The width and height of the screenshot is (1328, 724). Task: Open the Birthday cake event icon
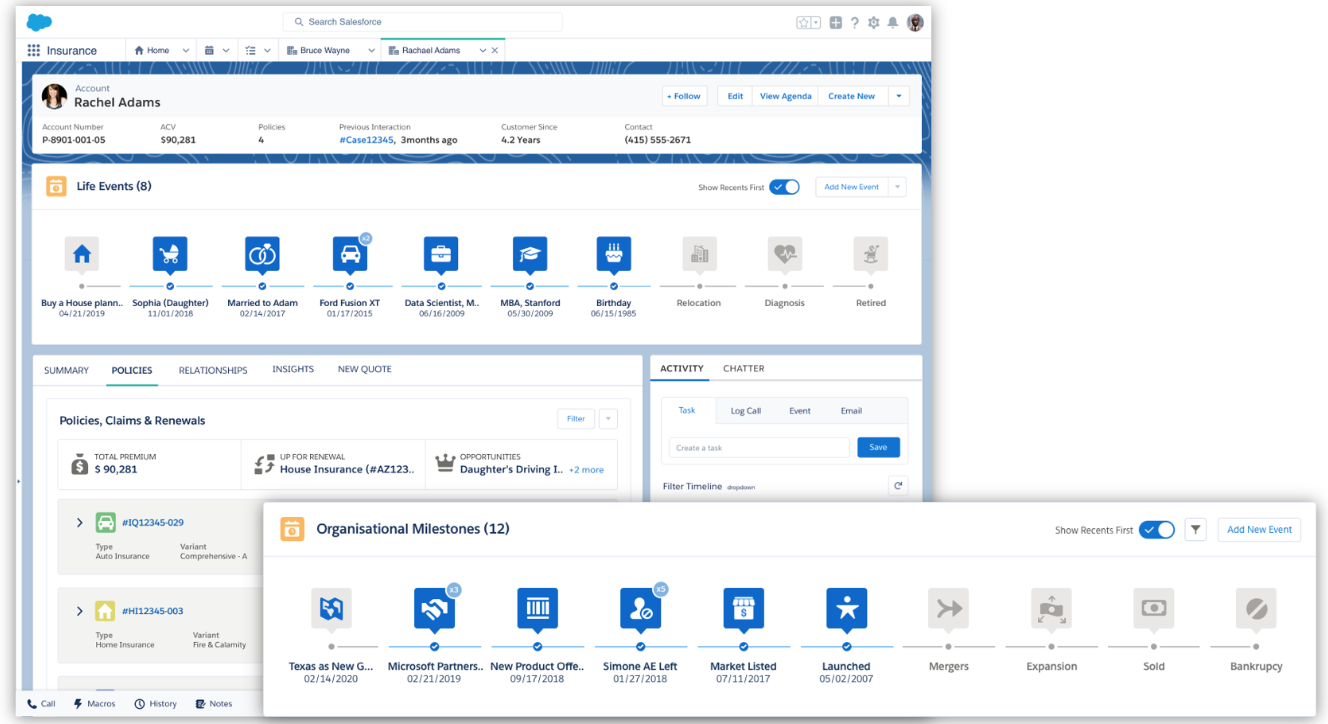613,254
